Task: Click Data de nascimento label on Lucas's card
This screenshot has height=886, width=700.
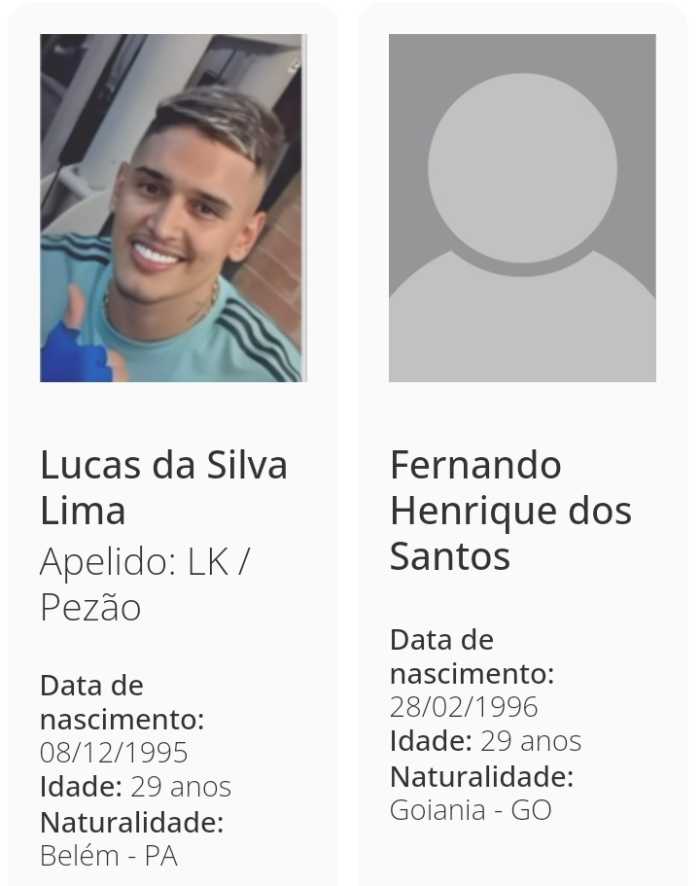Action: click(121, 702)
